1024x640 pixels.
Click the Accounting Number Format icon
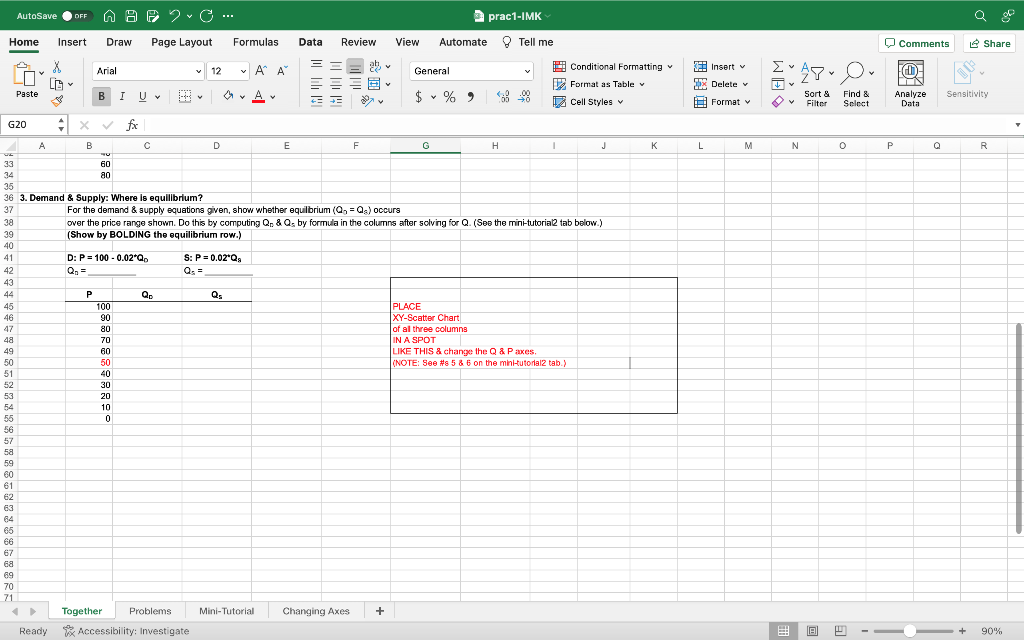coord(419,96)
